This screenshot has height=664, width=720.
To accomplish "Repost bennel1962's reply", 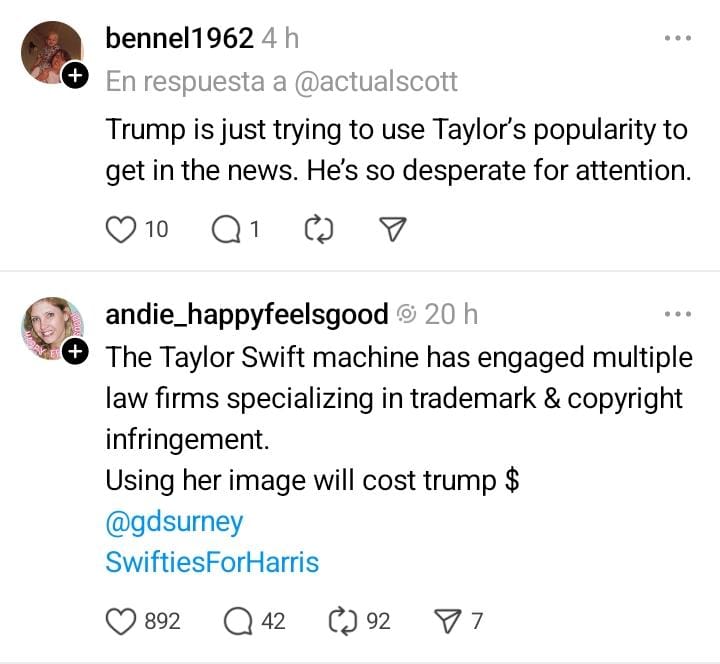I will coord(316,230).
